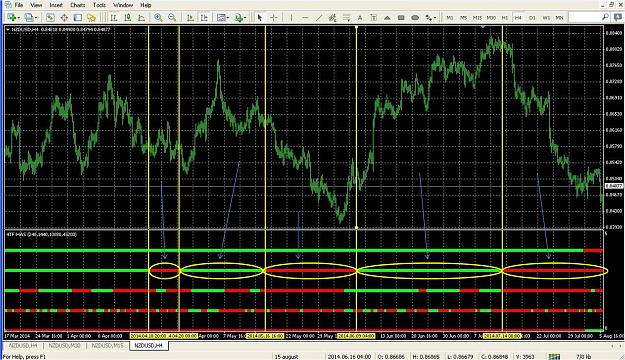Screen dimensions: 625x360
Task: Click the Indicators list icon
Action: pyautogui.click(x=239, y=18)
